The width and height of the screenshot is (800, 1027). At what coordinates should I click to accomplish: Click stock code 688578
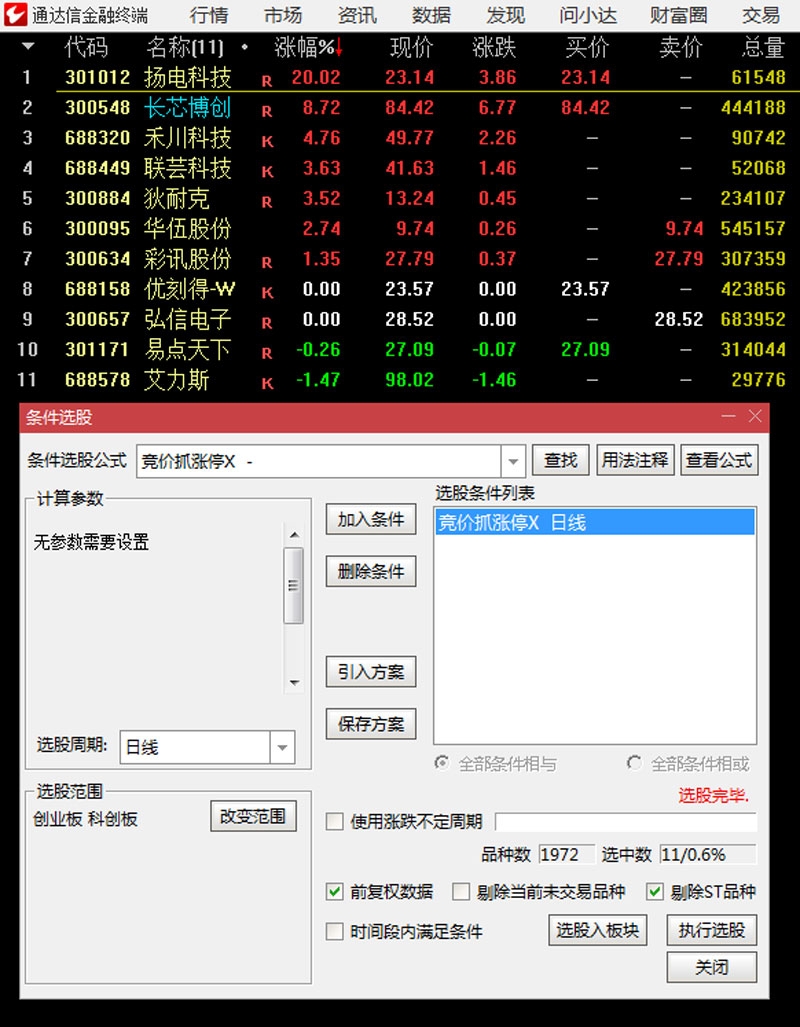click(98, 379)
